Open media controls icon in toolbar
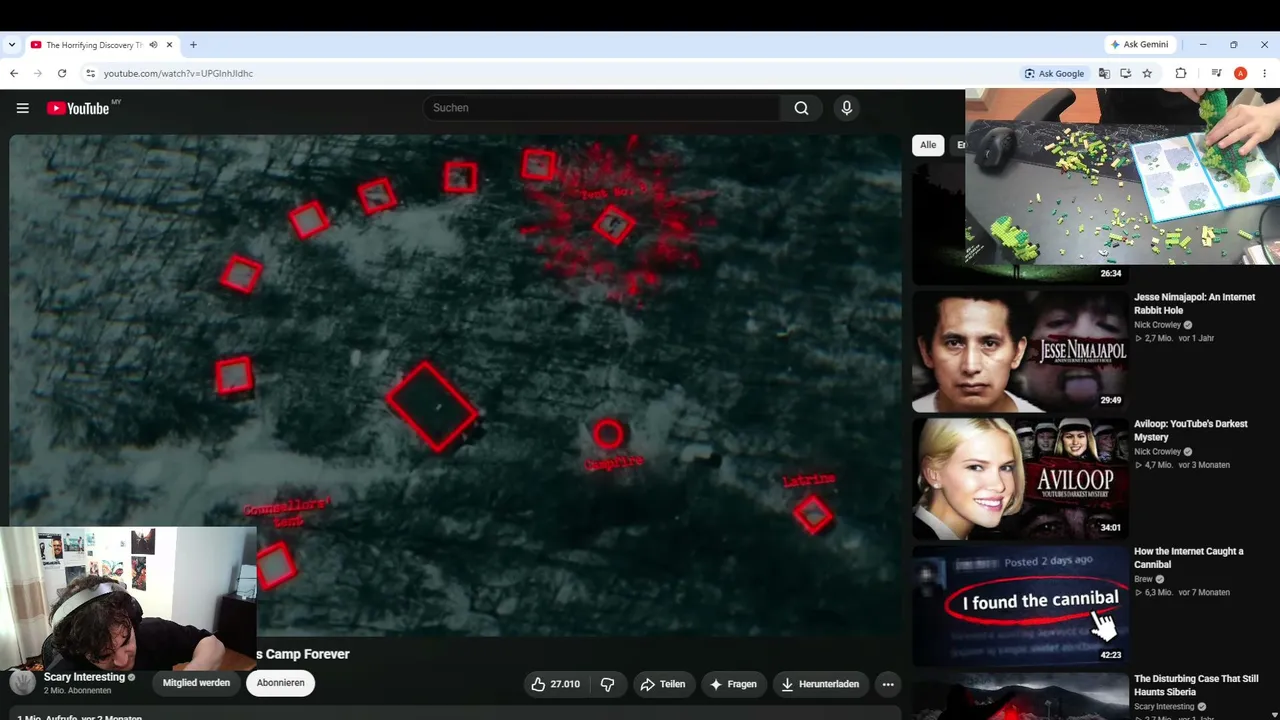 coord(1216,73)
